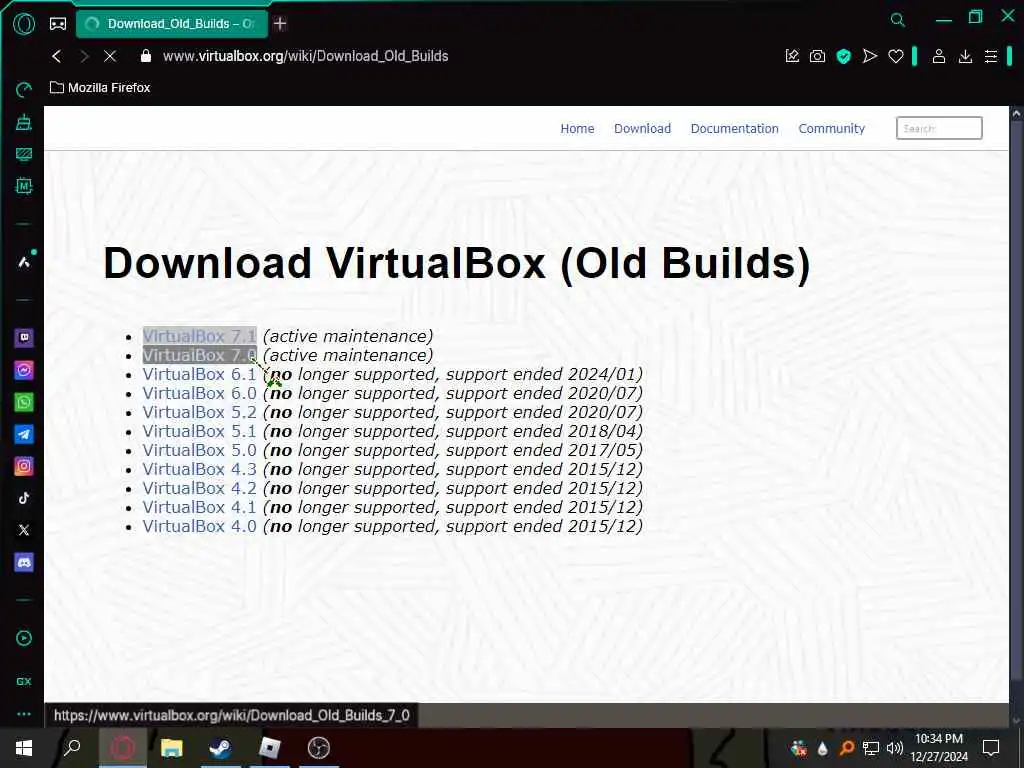The height and width of the screenshot is (768, 1024).
Task: Open Messenger in the sidebar
Action: tap(24, 370)
